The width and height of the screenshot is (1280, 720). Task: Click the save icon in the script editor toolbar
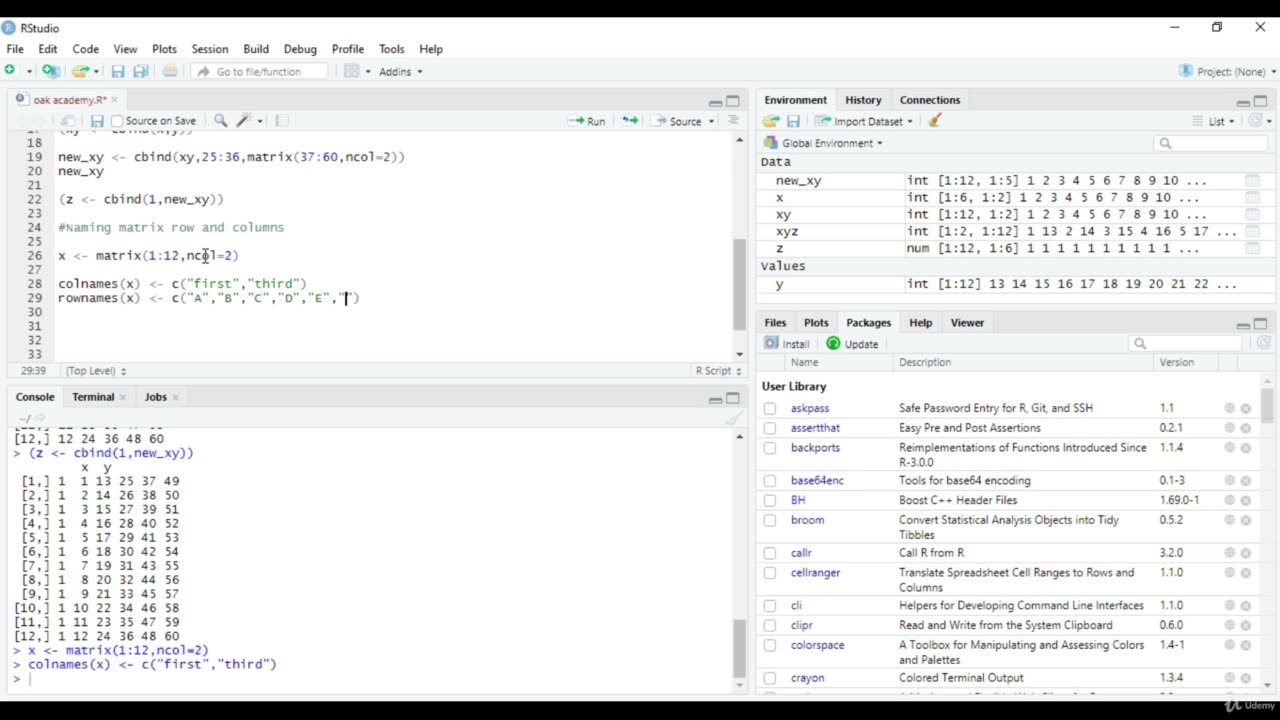tap(97, 121)
